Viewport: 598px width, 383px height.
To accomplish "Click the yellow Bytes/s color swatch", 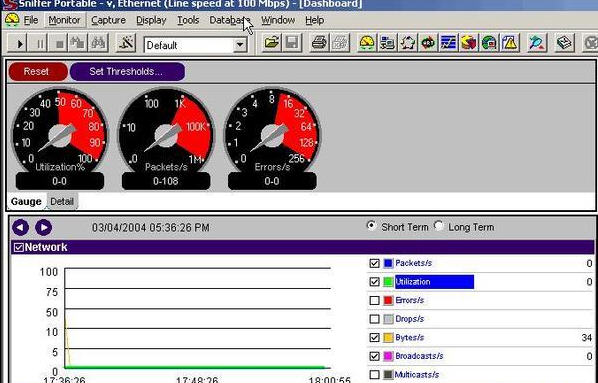I will point(388,338).
